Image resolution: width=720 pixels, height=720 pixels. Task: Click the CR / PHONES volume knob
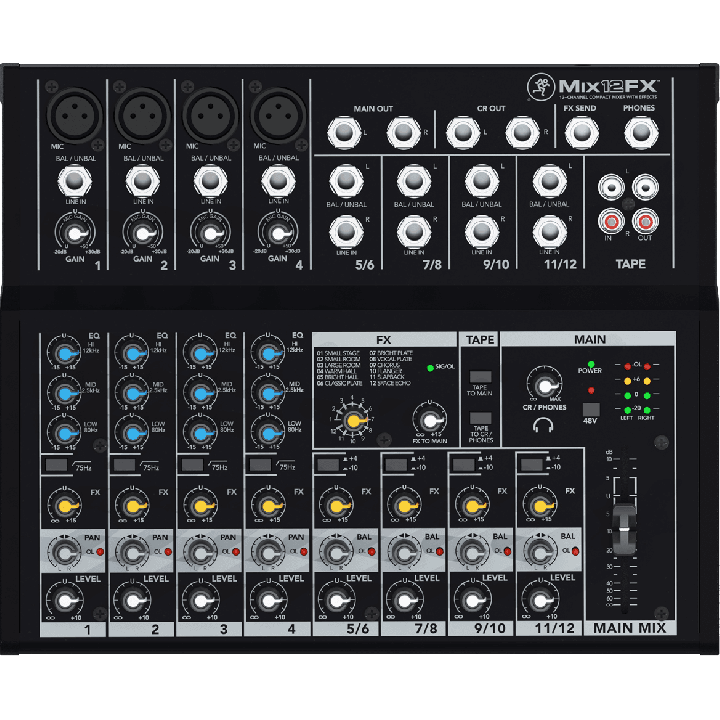point(544,386)
